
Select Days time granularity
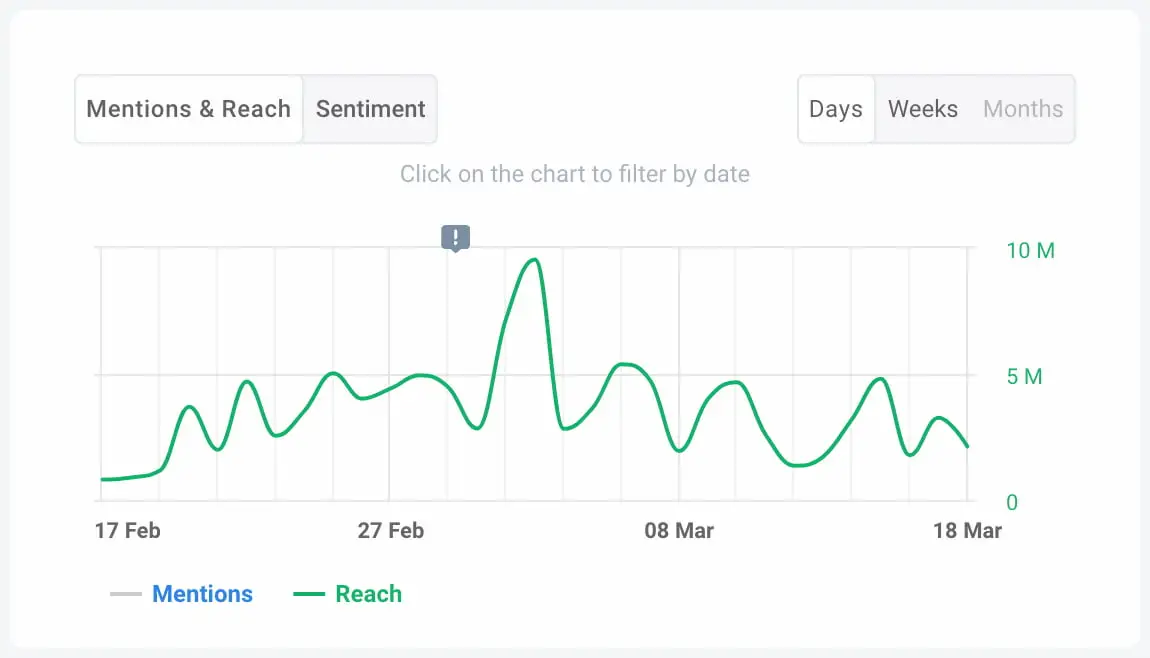tap(836, 109)
